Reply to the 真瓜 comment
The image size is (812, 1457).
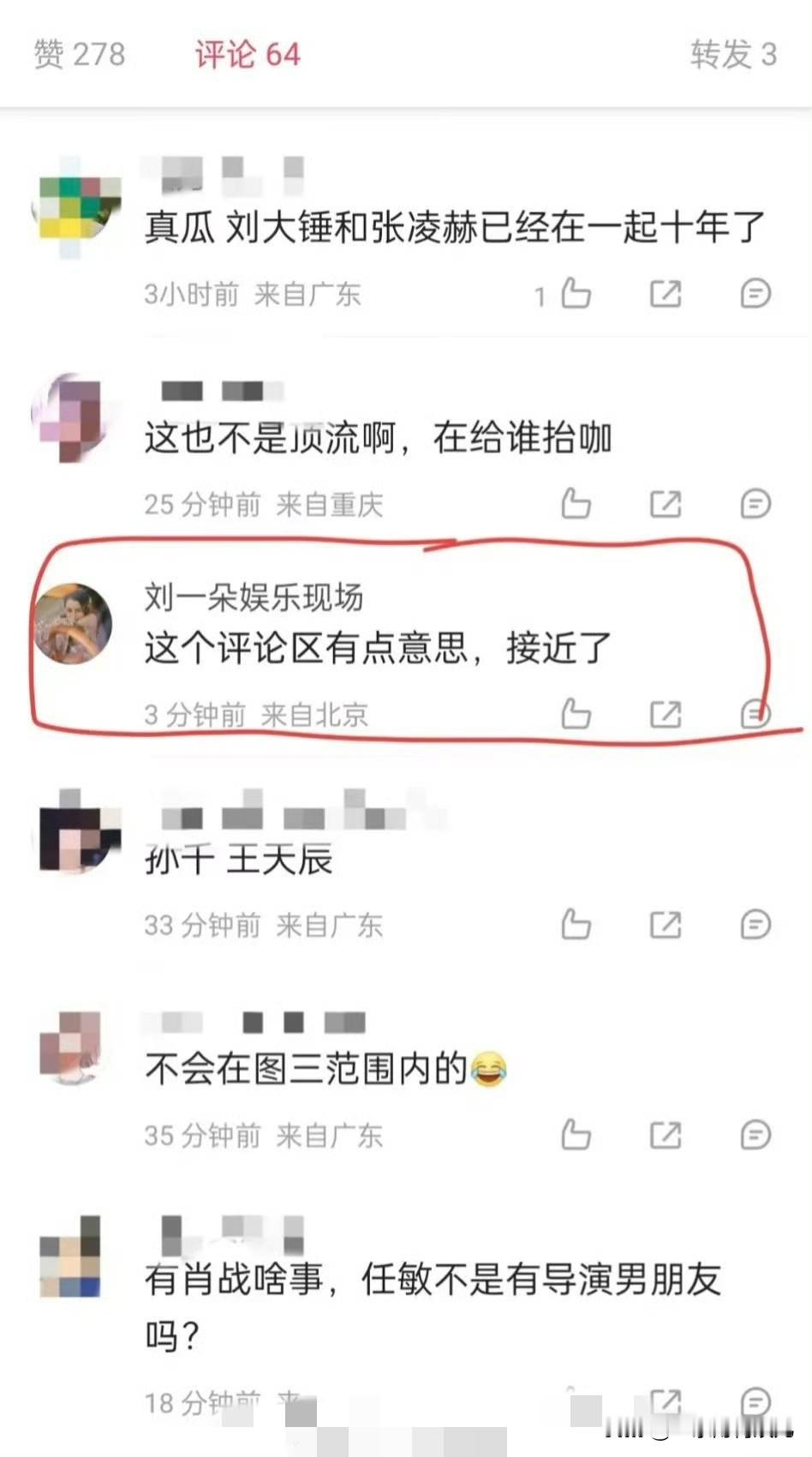755,293
